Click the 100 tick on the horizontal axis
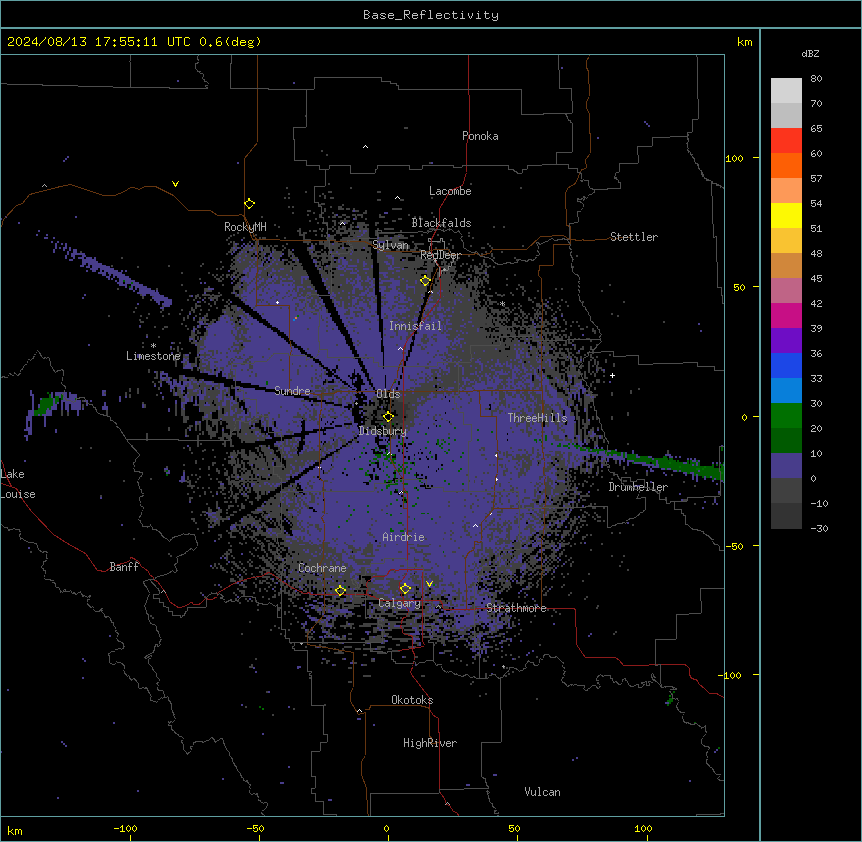This screenshot has width=862, height=842. click(x=643, y=828)
